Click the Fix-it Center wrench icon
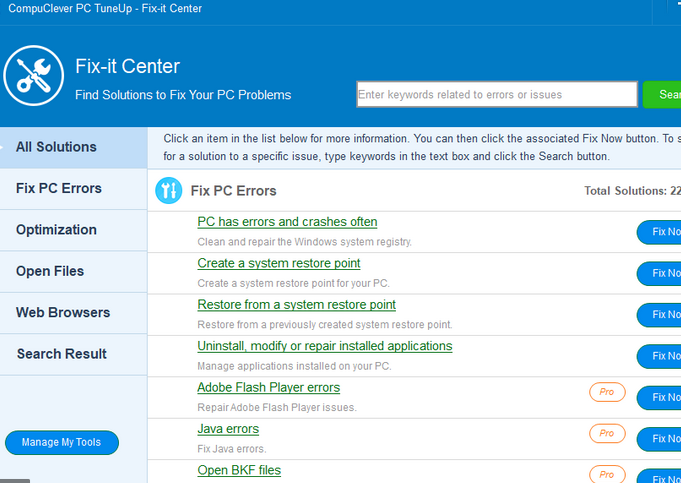Screen dimensions: 681x483 [34, 78]
